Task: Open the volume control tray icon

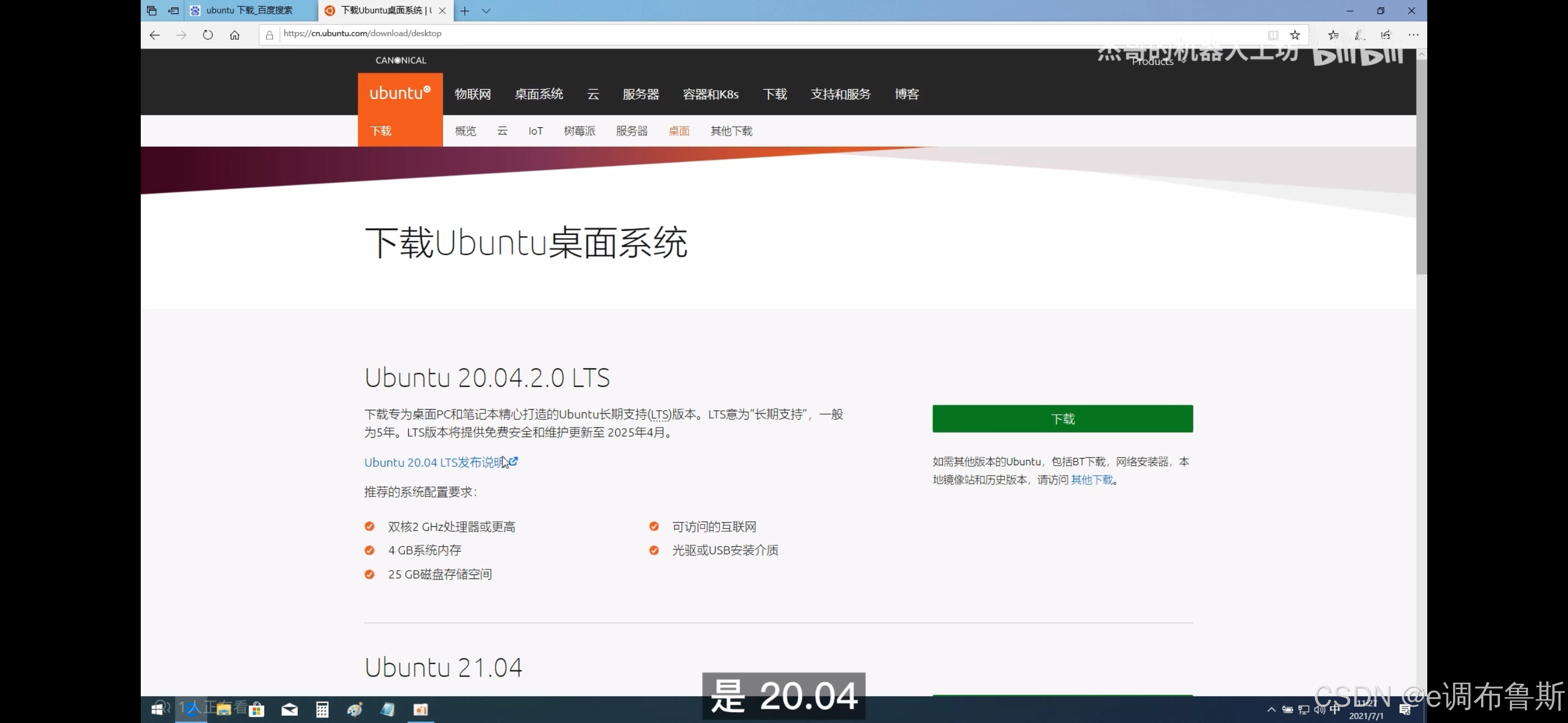Action: [x=1319, y=710]
